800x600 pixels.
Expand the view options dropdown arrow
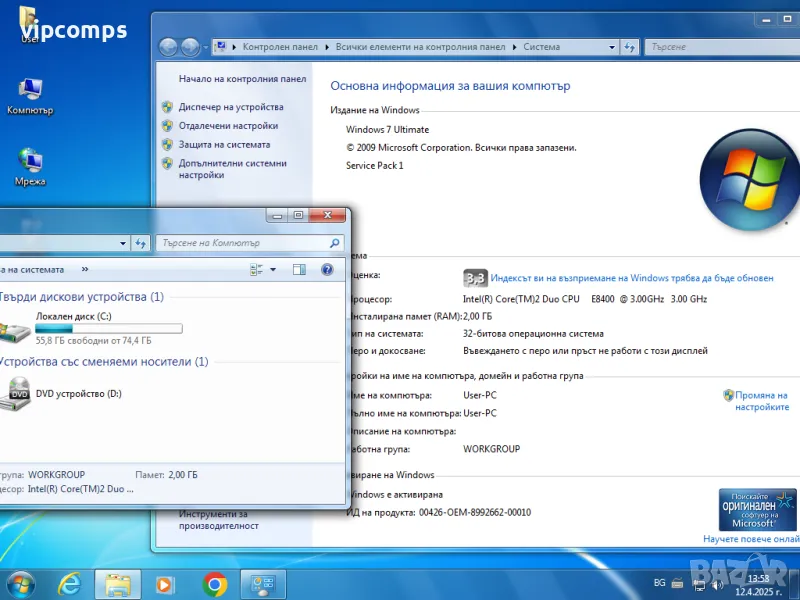tap(273, 269)
